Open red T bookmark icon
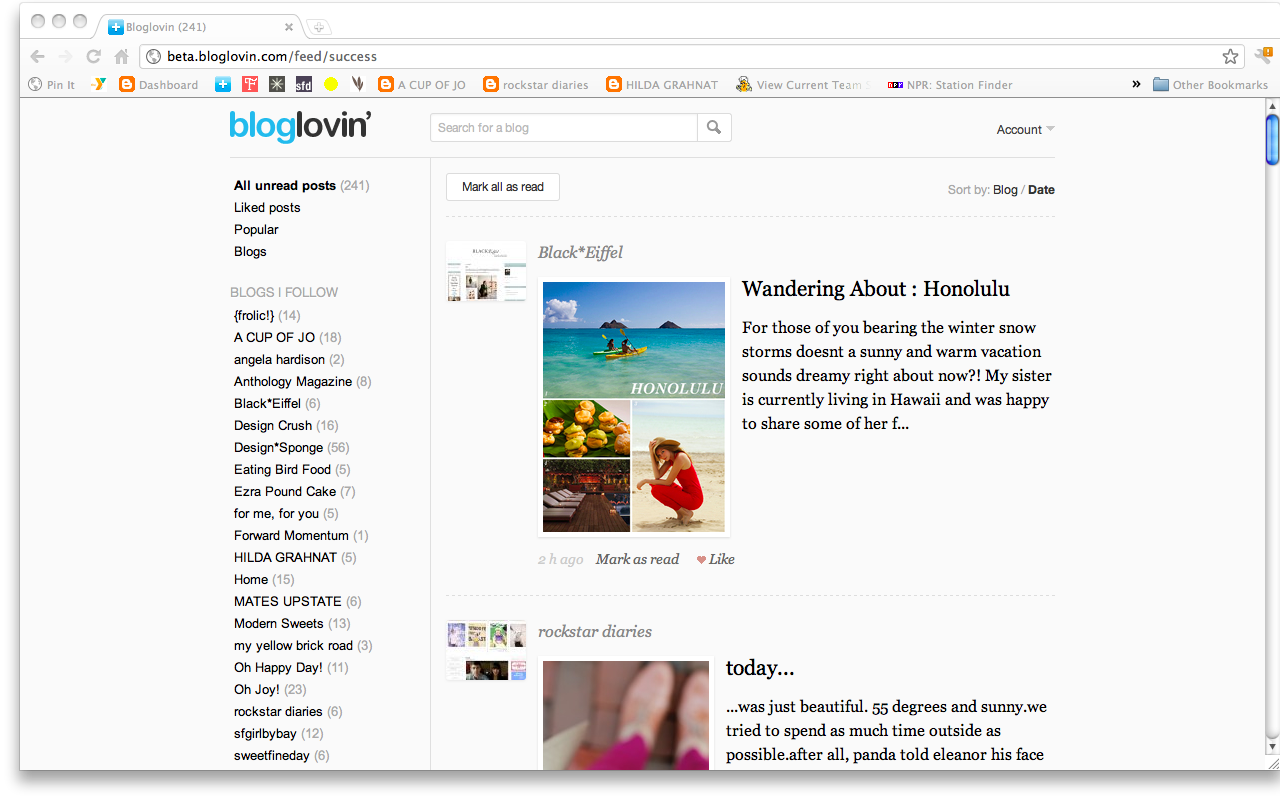Image resolution: width=1280 pixels, height=800 pixels. point(250,85)
